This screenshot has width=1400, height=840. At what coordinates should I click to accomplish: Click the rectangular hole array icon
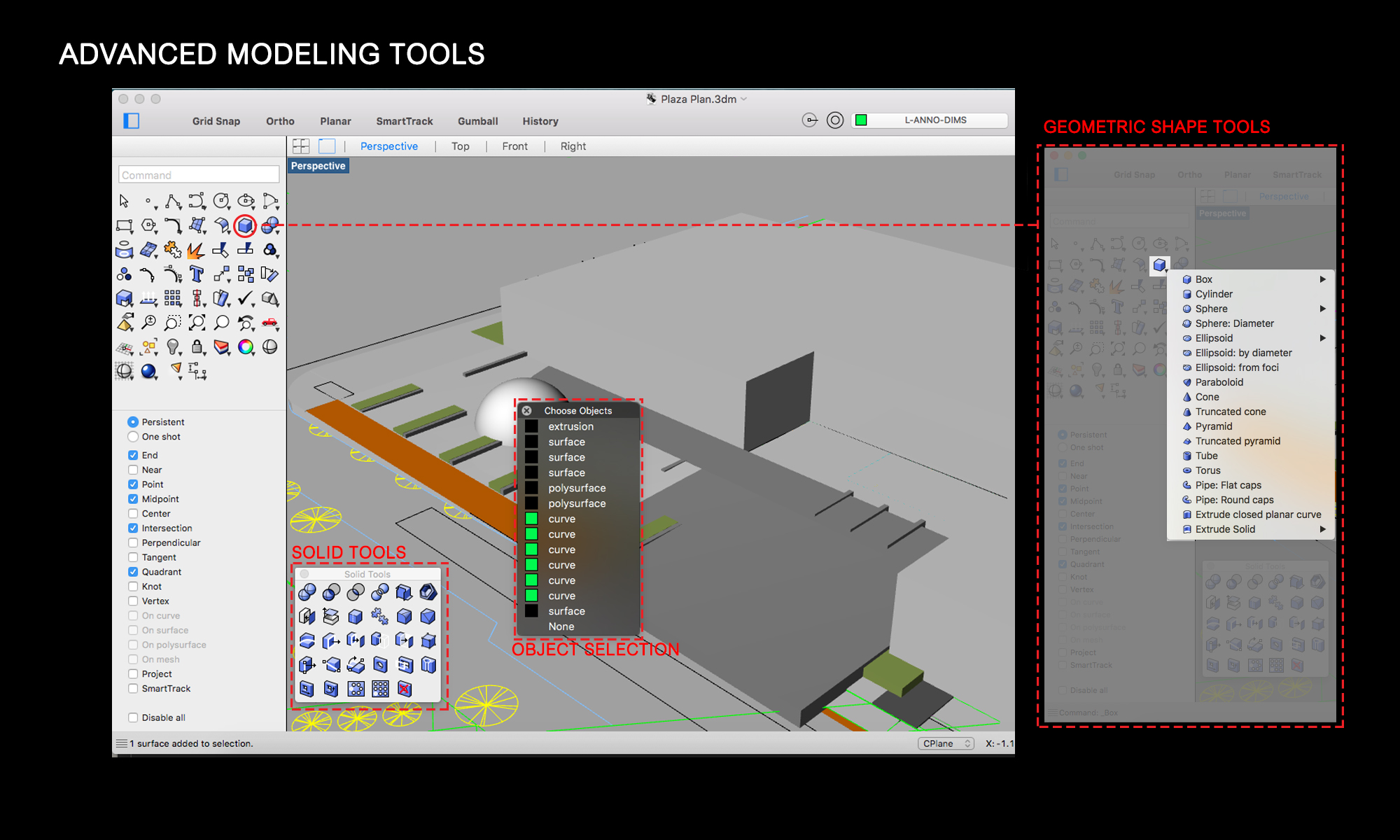point(380,689)
